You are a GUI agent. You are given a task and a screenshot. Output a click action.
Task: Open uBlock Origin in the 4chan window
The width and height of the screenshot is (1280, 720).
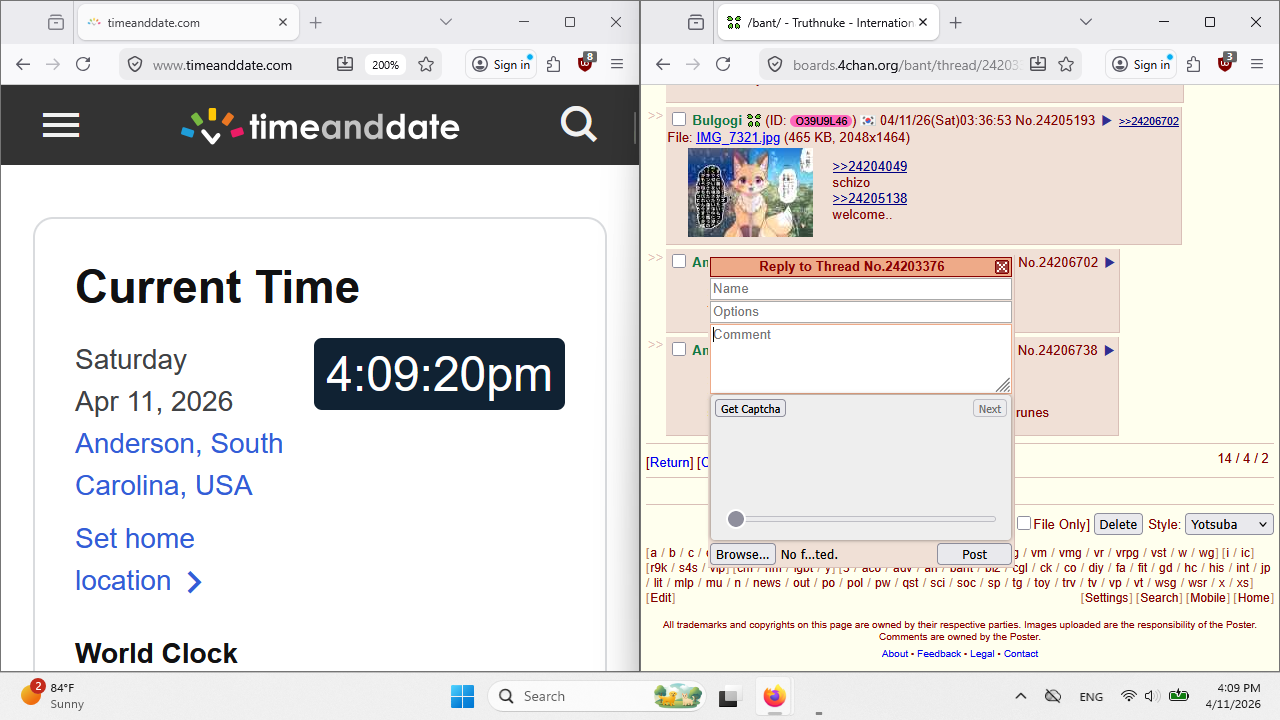[1226, 64]
